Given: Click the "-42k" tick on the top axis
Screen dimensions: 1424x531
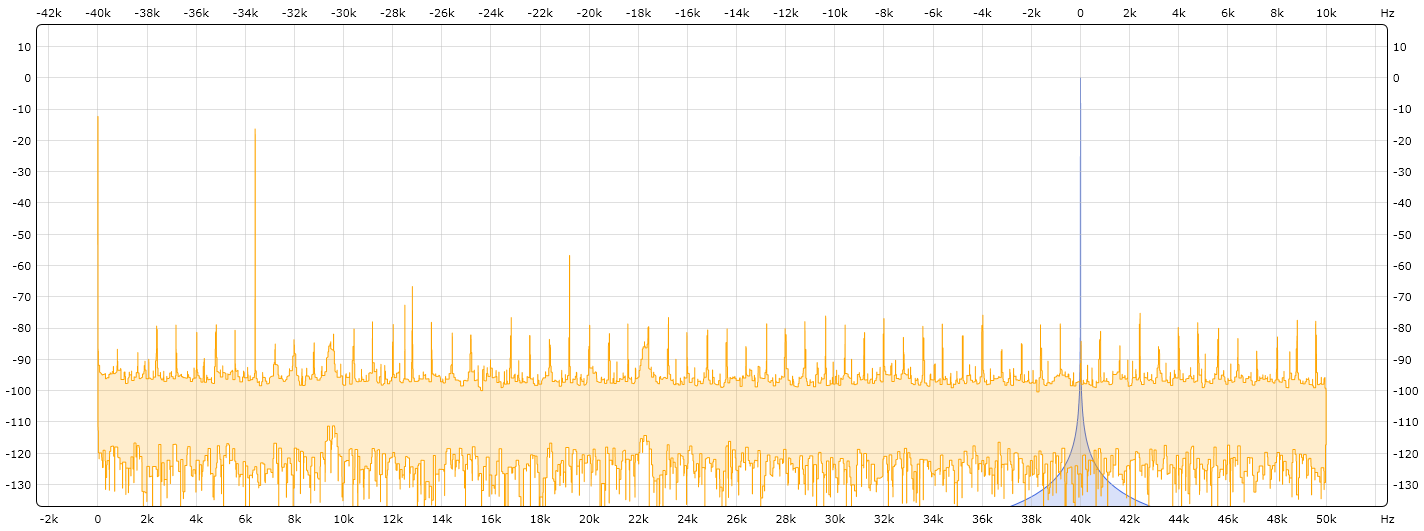Looking at the screenshot, I should click(48, 13).
